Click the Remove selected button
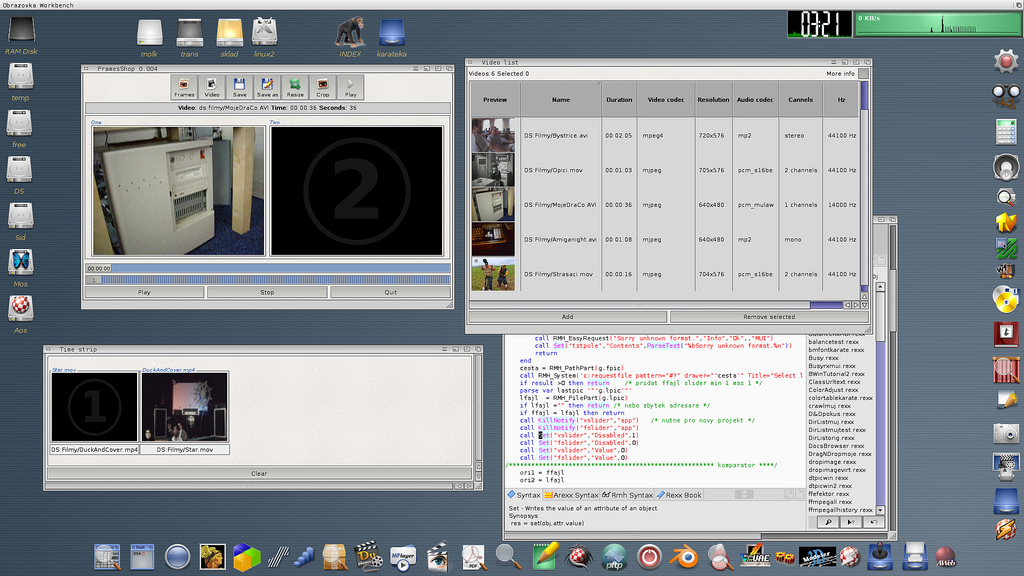The width and height of the screenshot is (1024, 576). [x=768, y=316]
